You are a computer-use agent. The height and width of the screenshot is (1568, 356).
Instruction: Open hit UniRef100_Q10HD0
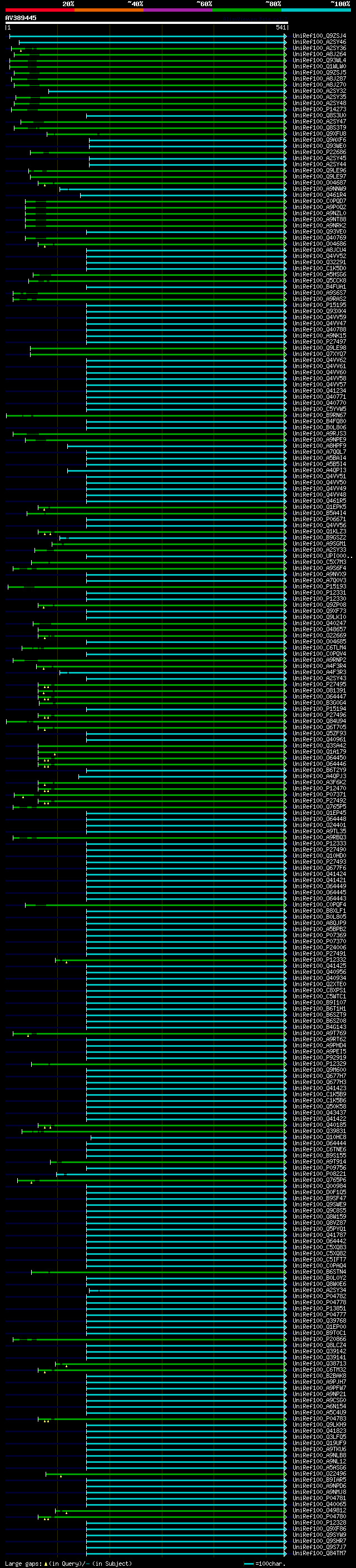click(319, 856)
